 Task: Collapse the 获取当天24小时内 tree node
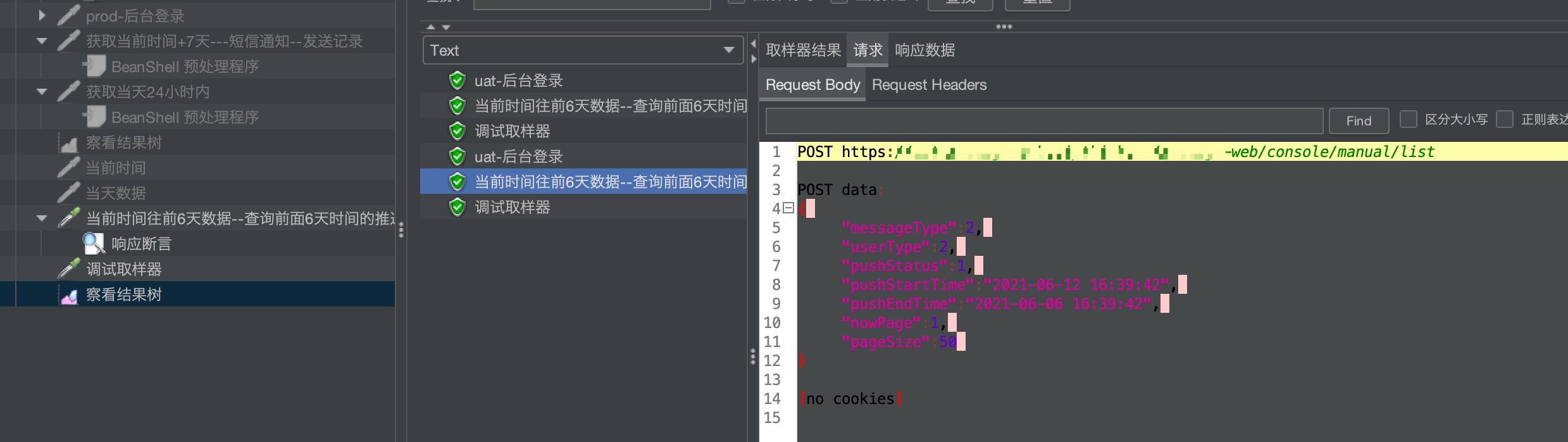(x=42, y=91)
